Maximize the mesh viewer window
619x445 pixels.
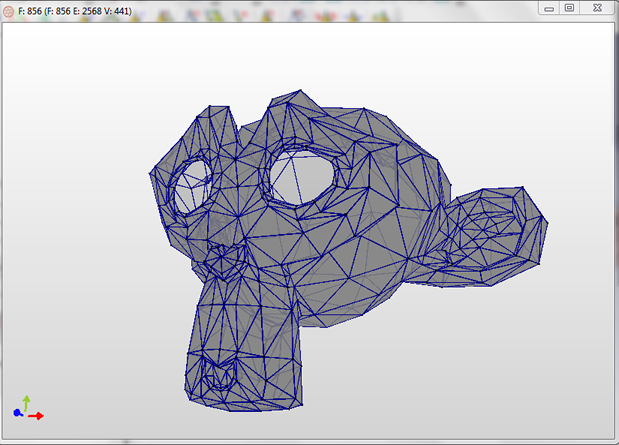tap(569, 8)
